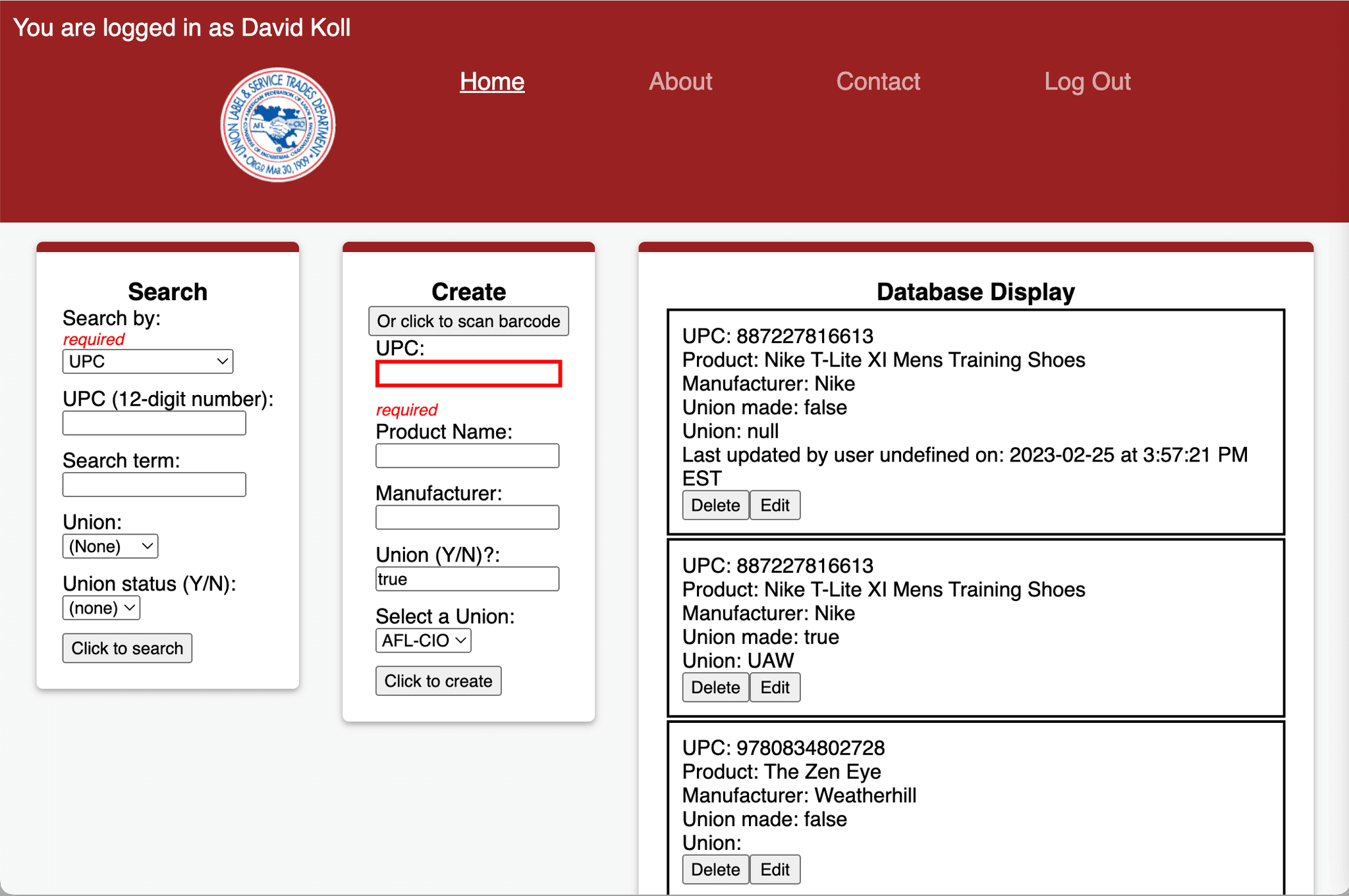Click the Union (Y/N) field containing 'true'
Viewport: 1349px width, 896px height.
pyautogui.click(x=467, y=579)
